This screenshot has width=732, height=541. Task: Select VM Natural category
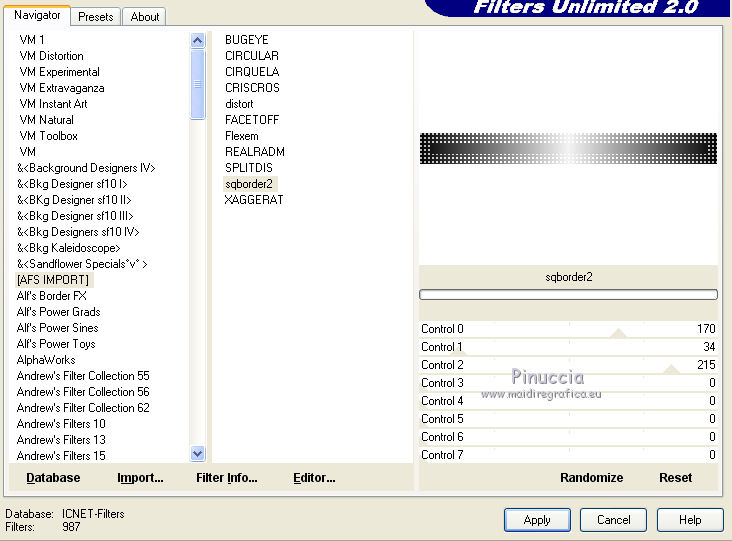46,120
